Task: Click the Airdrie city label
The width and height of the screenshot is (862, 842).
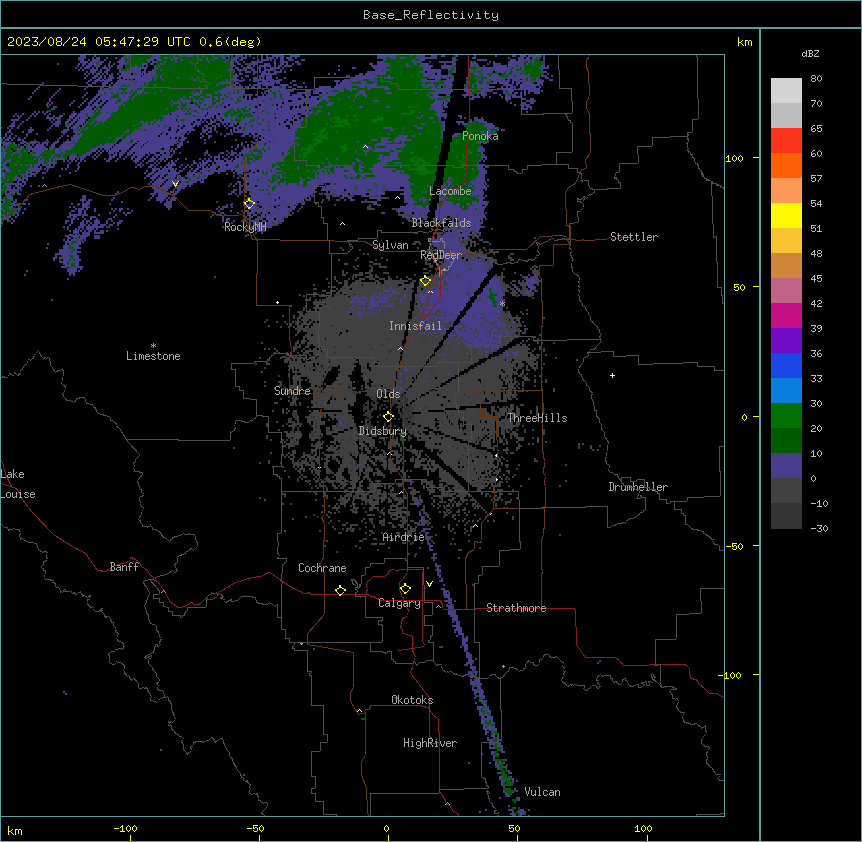Action: tap(403, 537)
